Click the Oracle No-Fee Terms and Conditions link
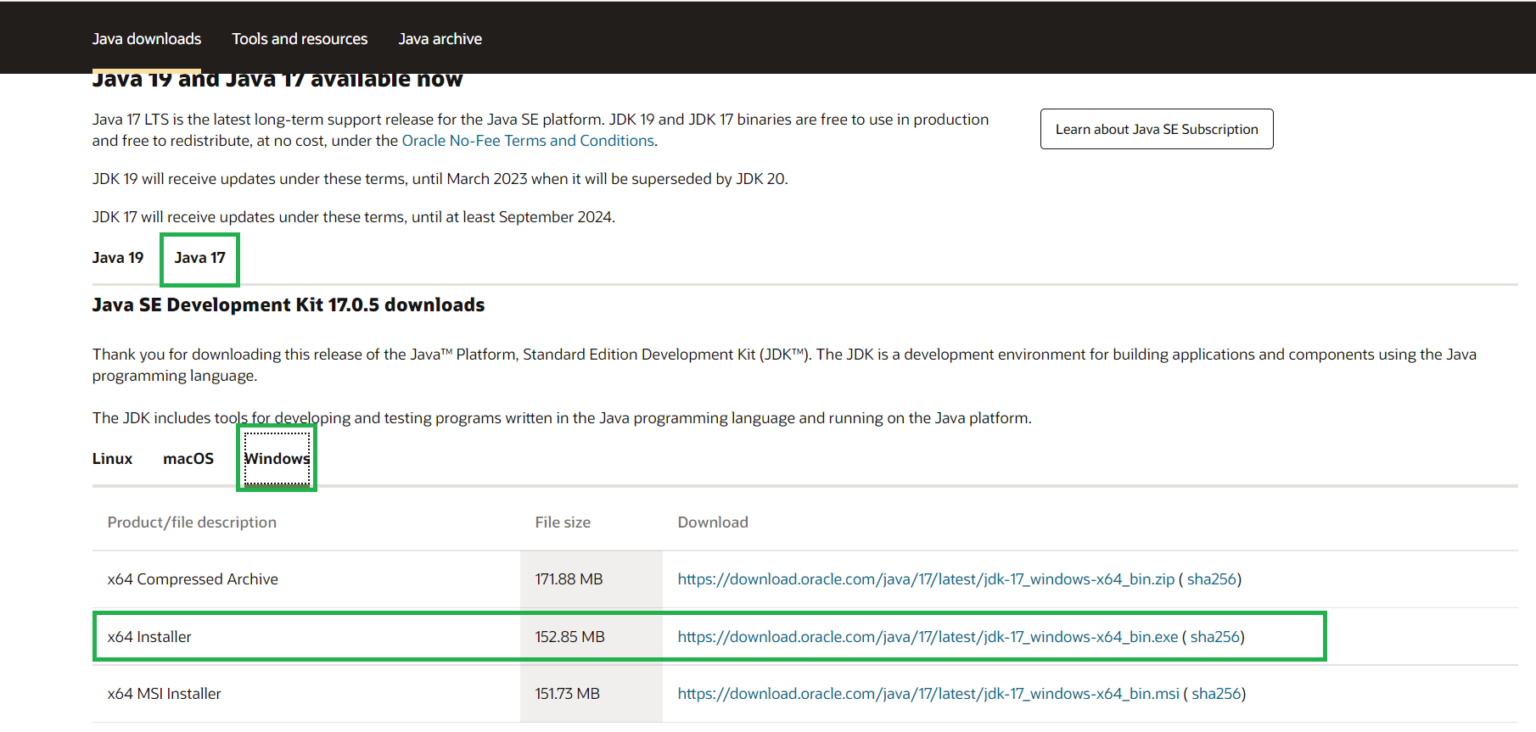1536x732 pixels. (527, 141)
